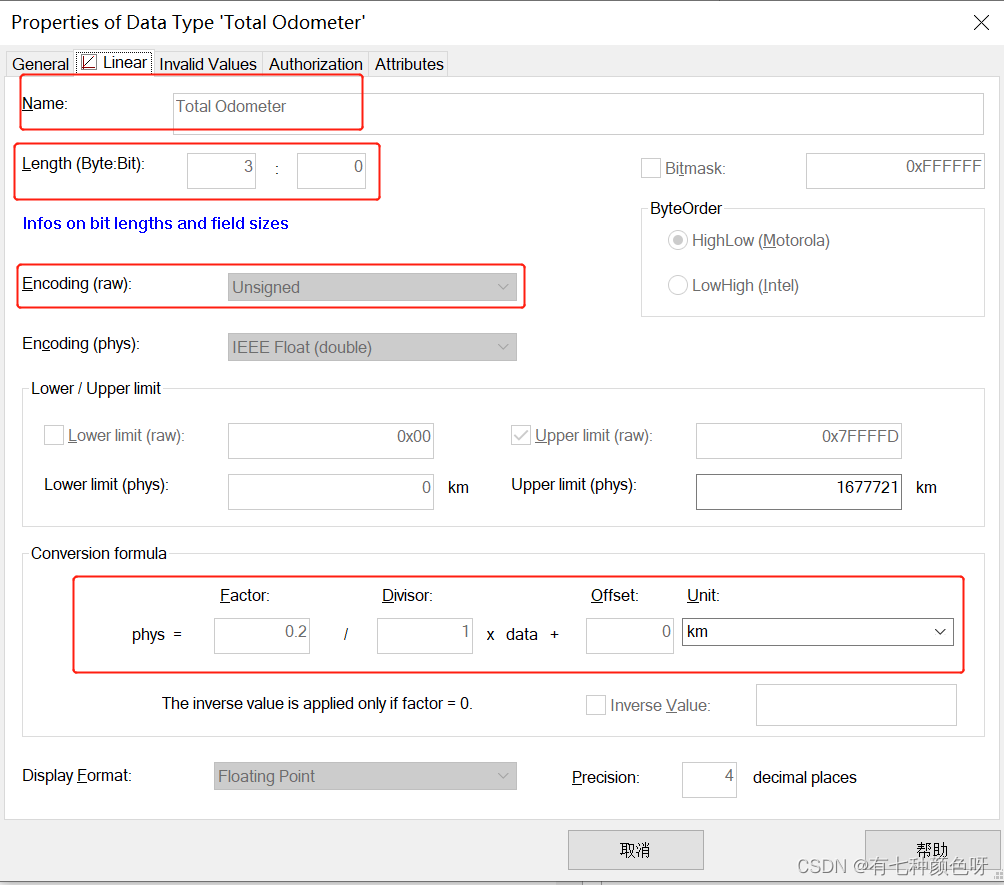Screen dimensions: 1004x885
Task: Open the Invalid Values tab
Action: click(207, 64)
